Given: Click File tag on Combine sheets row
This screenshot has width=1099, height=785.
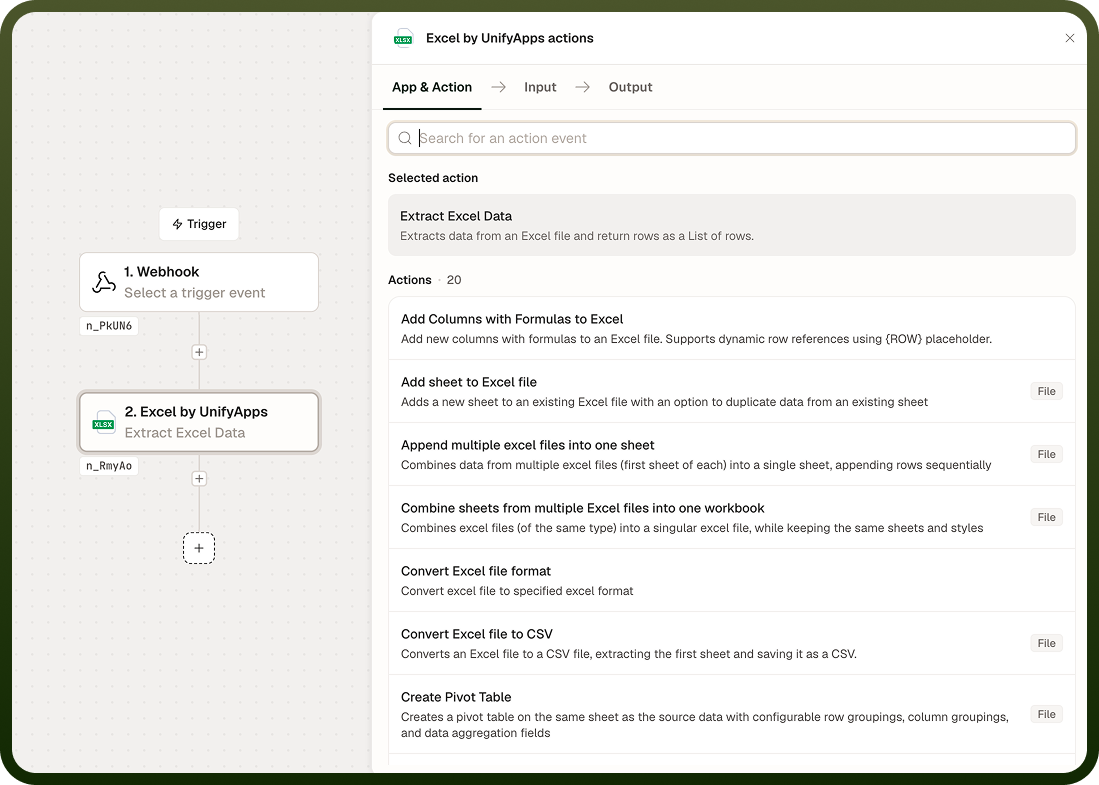Looking at the screenshot, I should (1046, 517).
